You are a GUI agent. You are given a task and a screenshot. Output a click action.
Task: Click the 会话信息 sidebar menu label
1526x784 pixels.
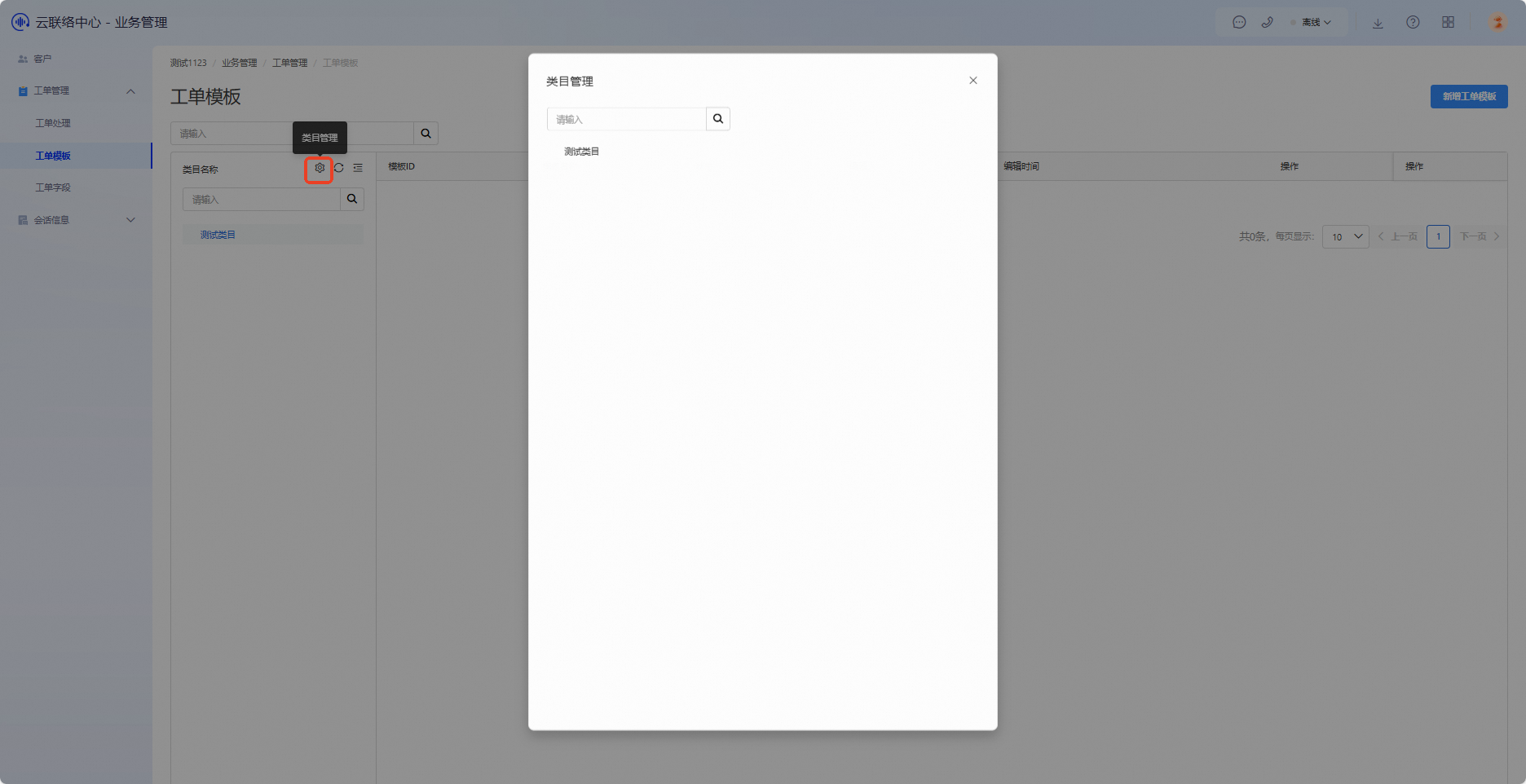51,220
